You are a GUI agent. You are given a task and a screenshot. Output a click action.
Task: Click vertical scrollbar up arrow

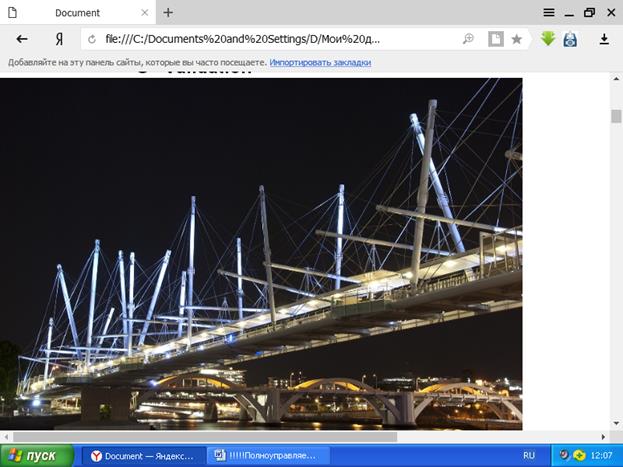[x=617, y=78]
